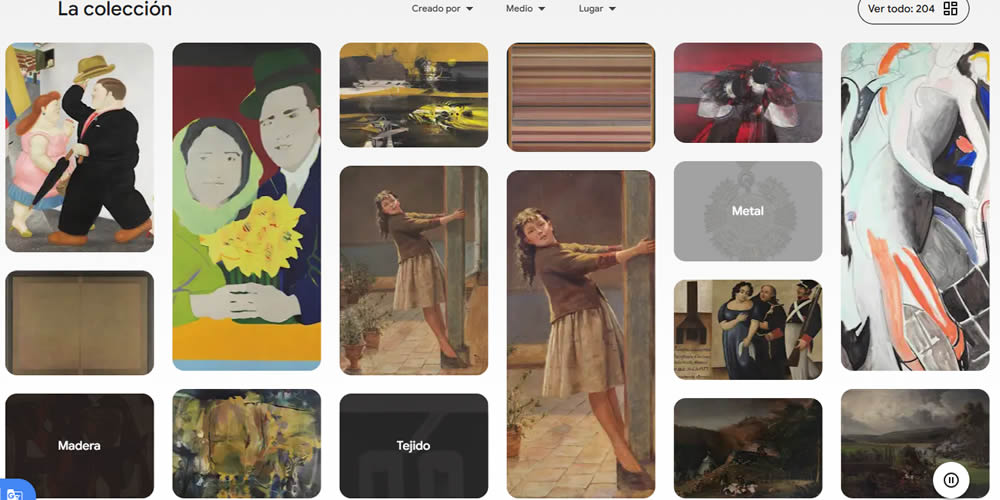Expand the Lugar filter dropdown
Screen dimensions: 1000x500
tap(597, 9)
